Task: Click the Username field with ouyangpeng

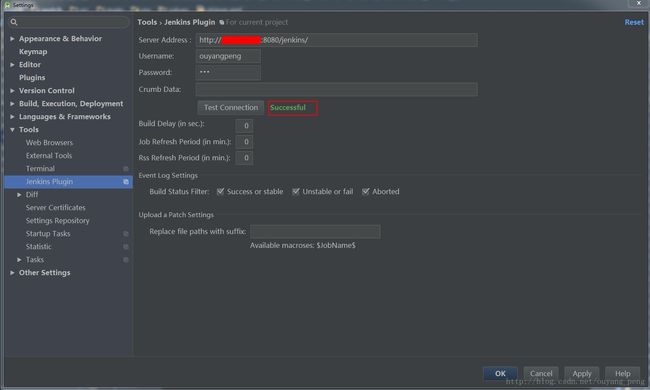Action: 228,56
